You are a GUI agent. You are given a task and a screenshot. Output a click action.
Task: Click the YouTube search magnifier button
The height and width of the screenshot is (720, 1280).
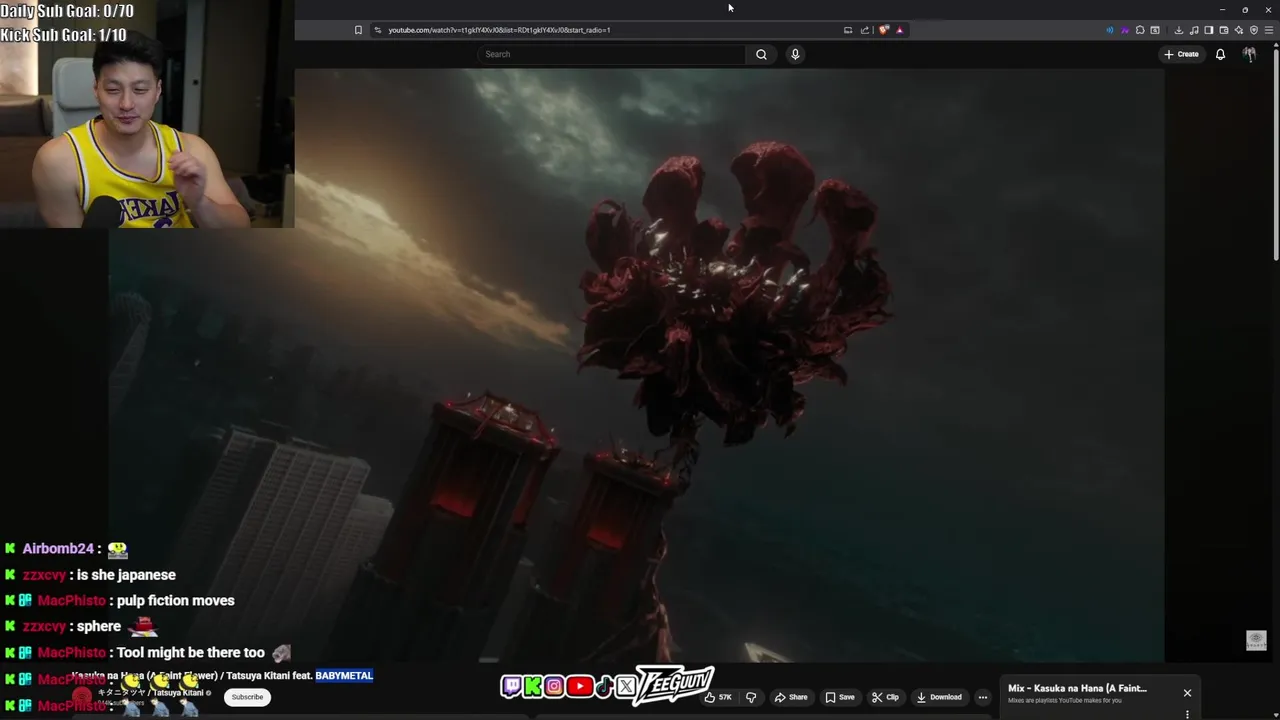pyautogui.click(x=761, y=54)
